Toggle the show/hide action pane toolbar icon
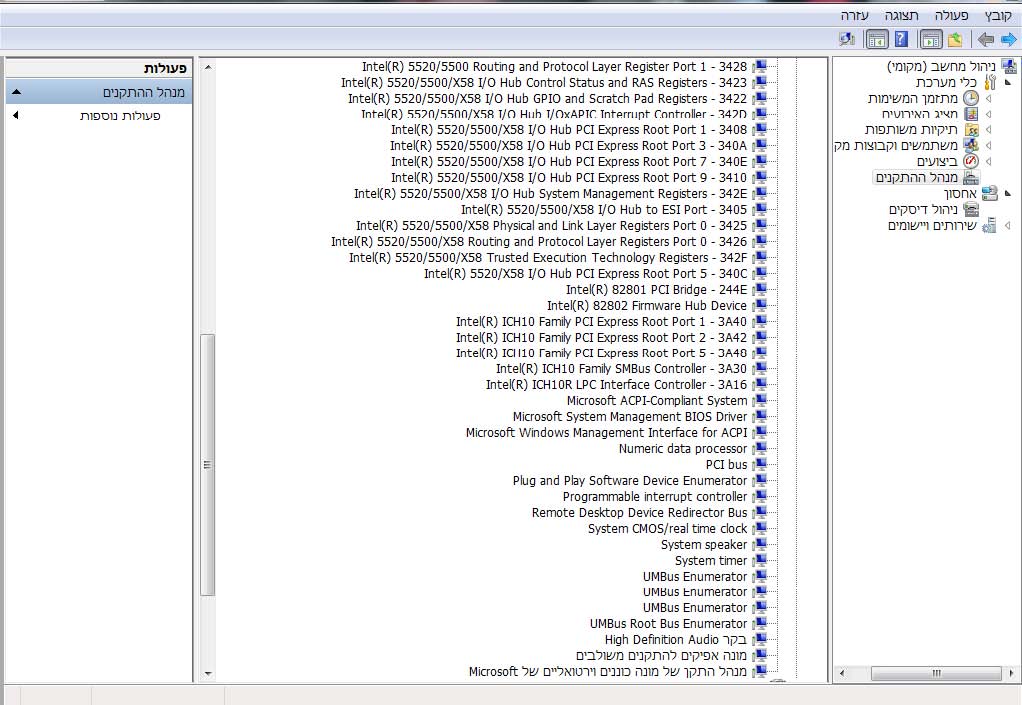This screenshot has height=705, width=1022. pyautogui.click(x=877, y=40)
